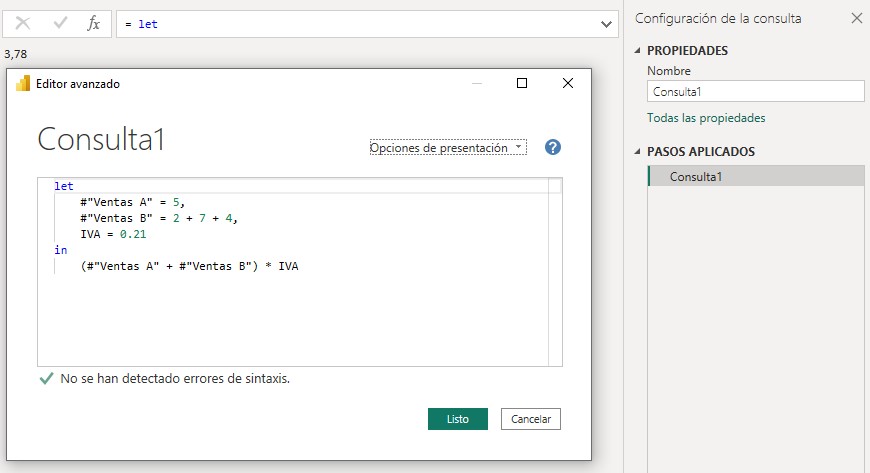Open help with the blue question icon

[553, 147]
